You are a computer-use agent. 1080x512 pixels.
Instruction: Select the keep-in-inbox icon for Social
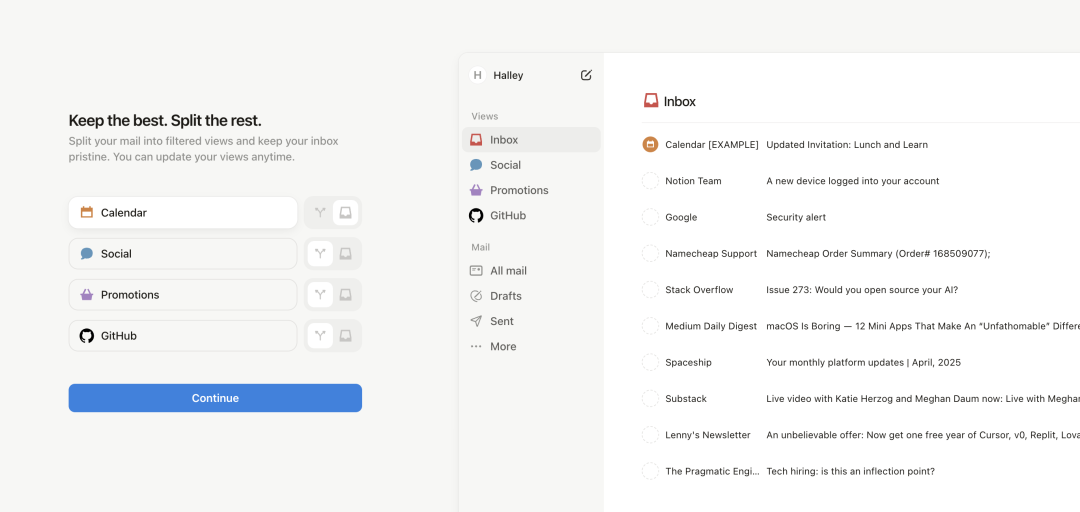(346, 254)
